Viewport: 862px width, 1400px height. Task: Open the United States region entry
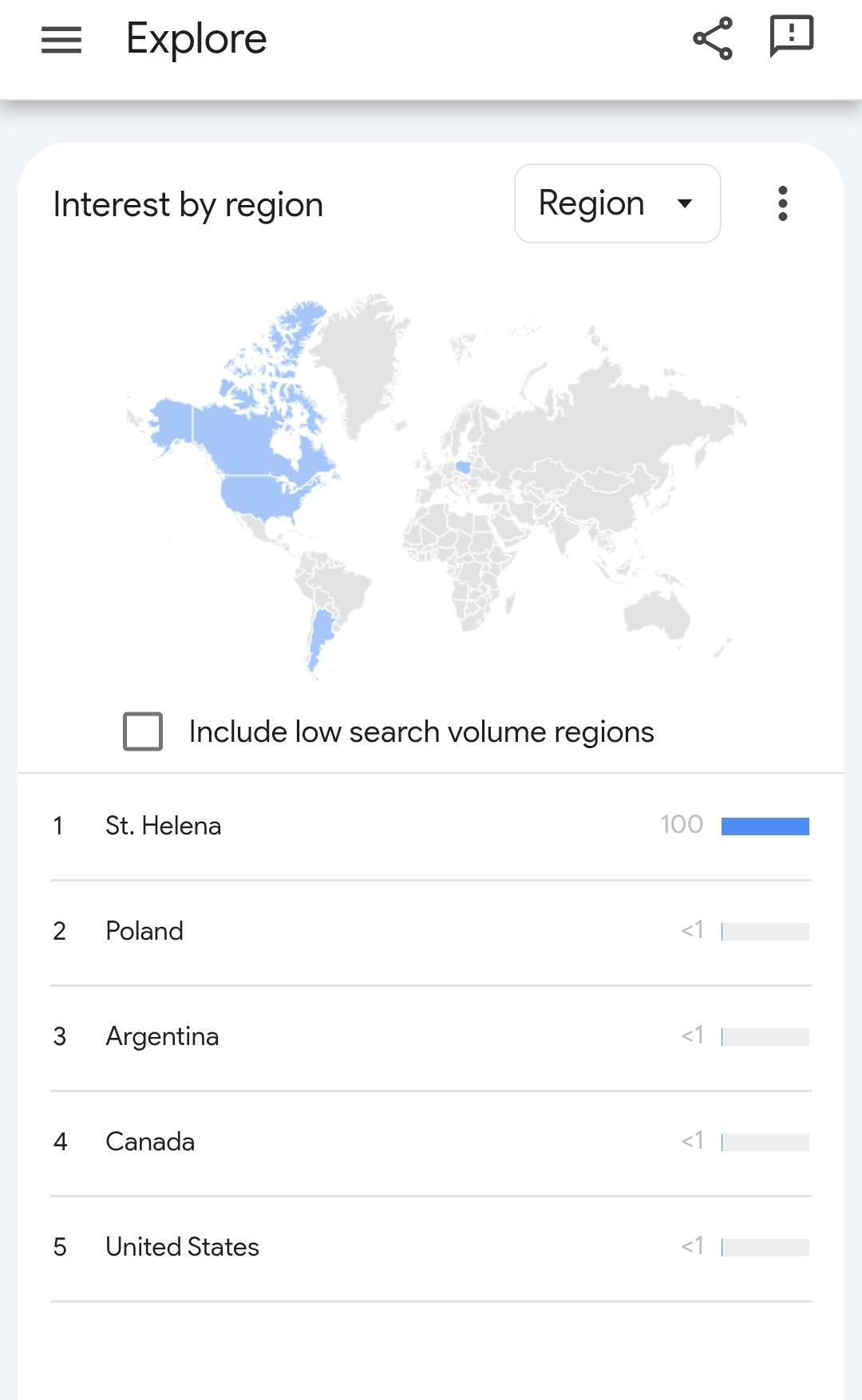click(x=182, y=1247)
